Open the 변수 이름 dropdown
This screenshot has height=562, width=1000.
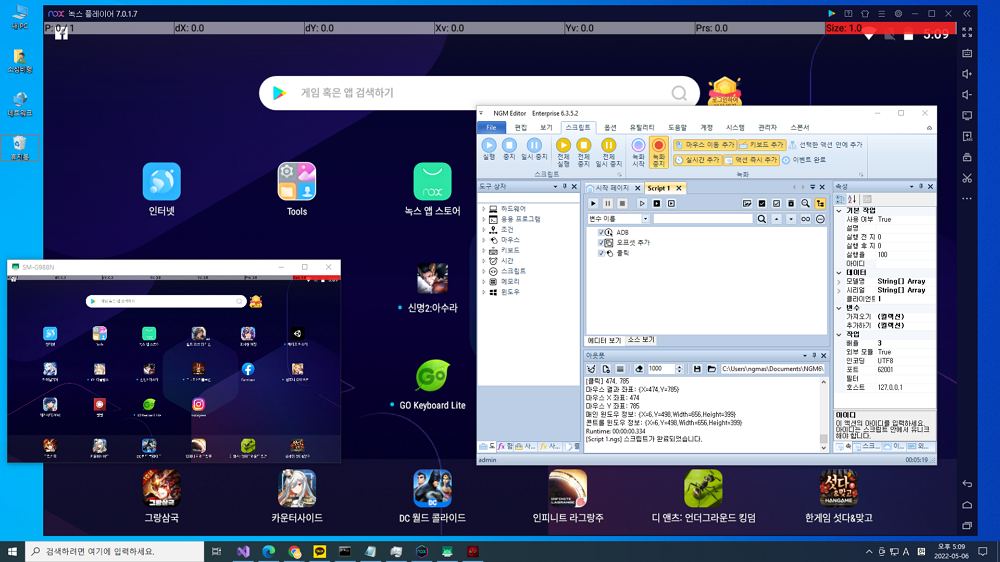[x=645, y=219]
